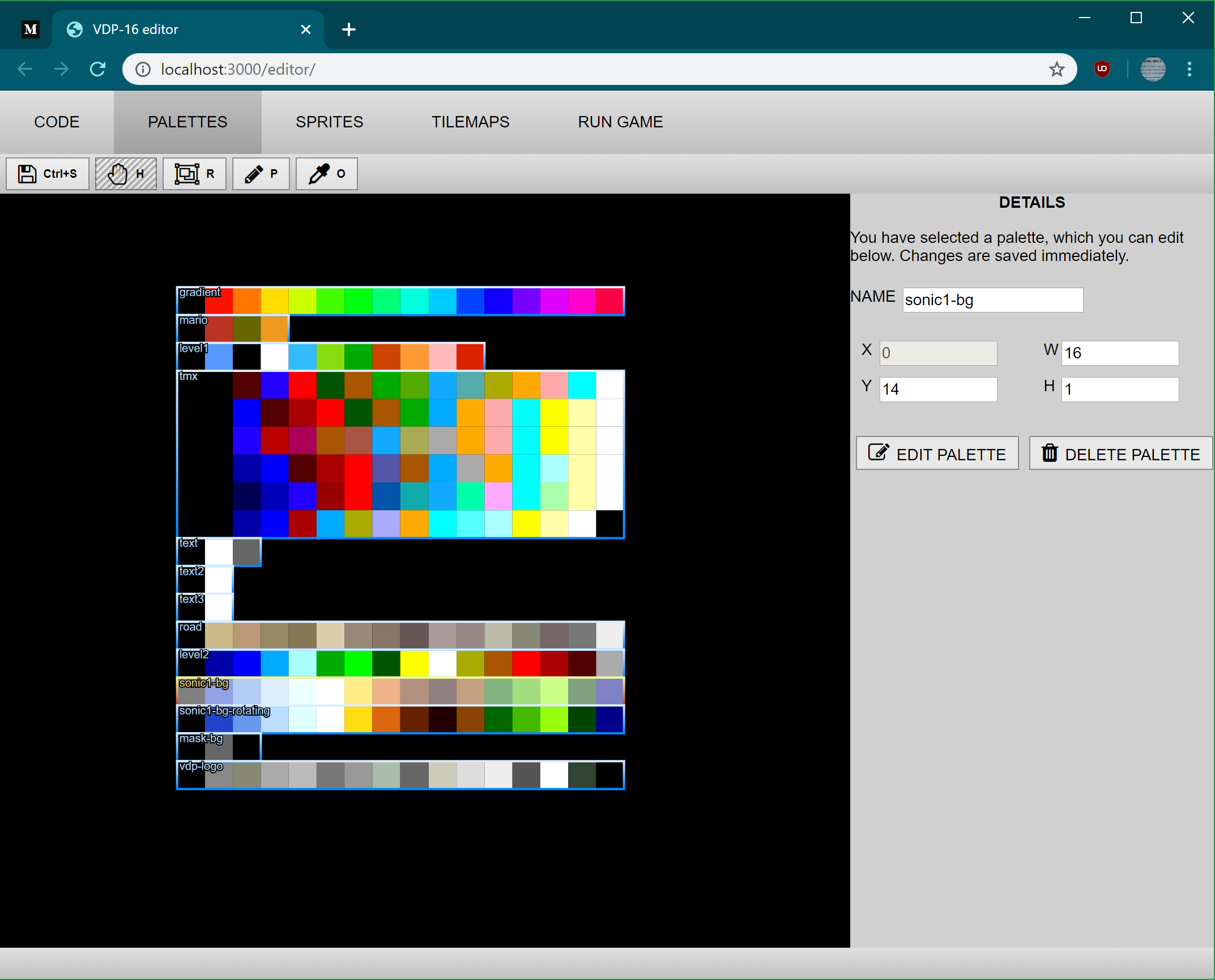Select the Hand pan tool

click(x=126, y=174)
